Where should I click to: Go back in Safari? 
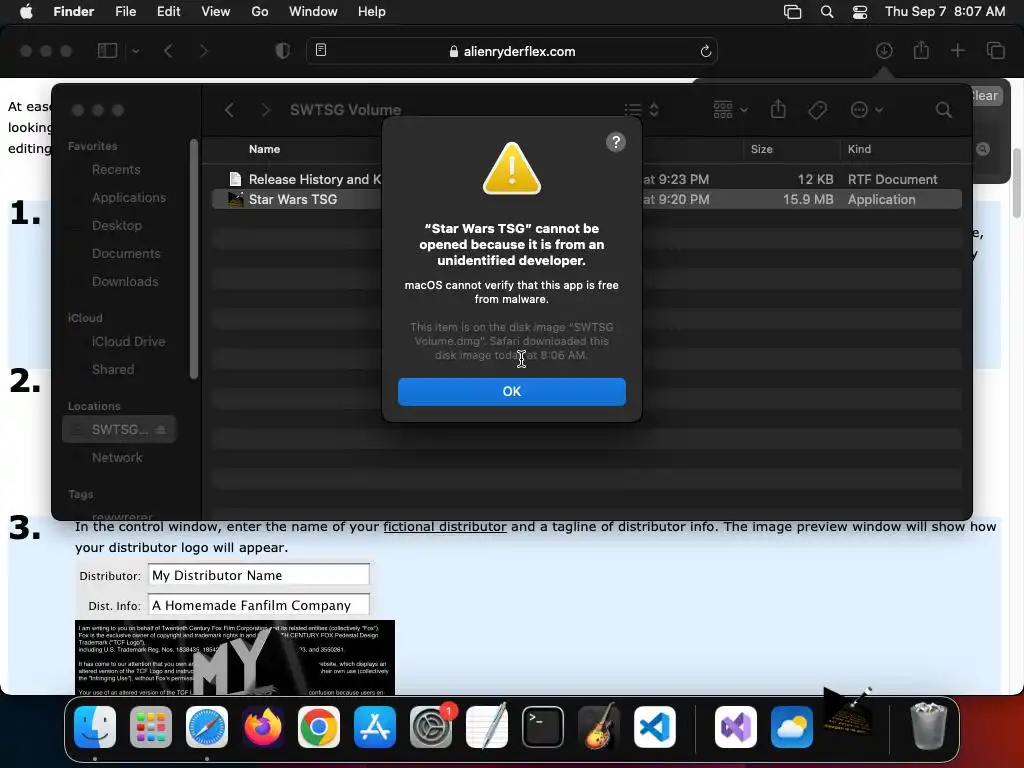tap(168, 51)
